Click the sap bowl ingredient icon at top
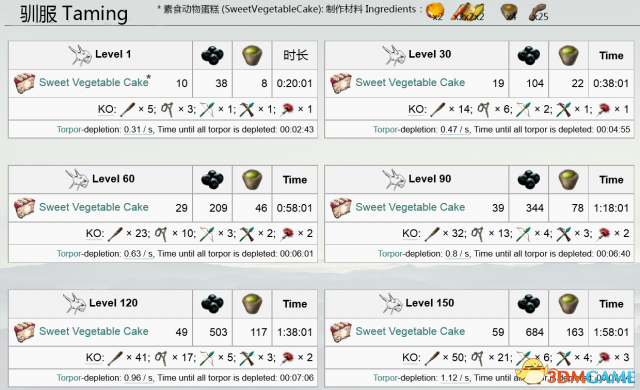This screenshot has width=640, height=390. point(509,12)
